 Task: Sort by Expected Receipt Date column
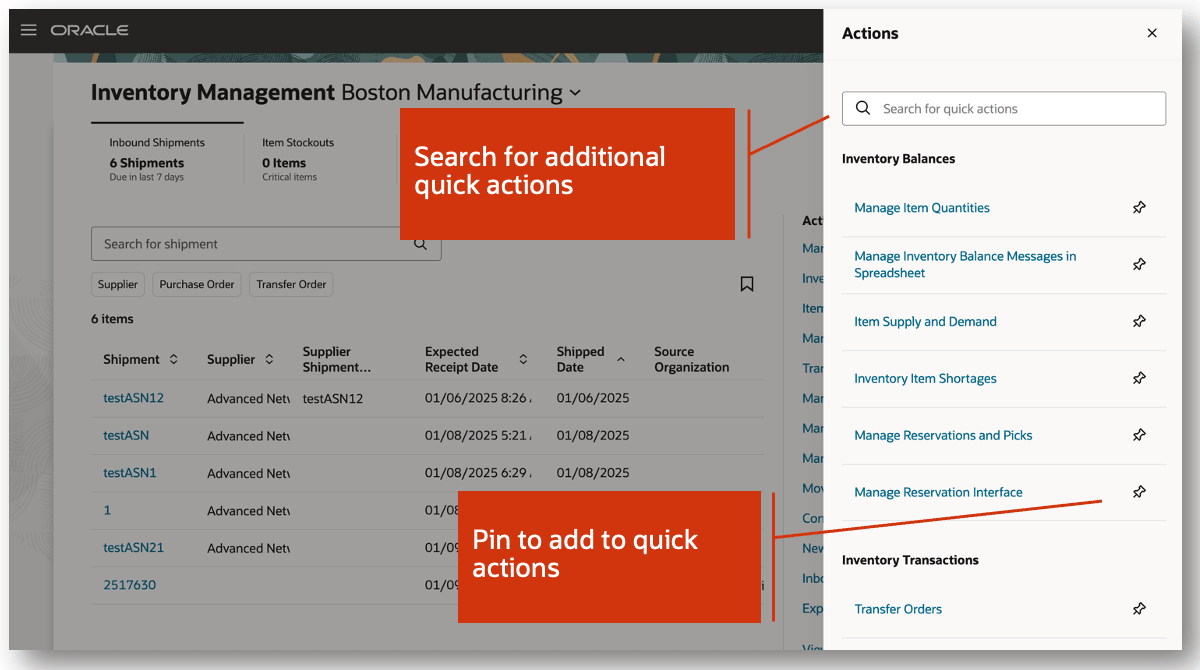point(523,360)
